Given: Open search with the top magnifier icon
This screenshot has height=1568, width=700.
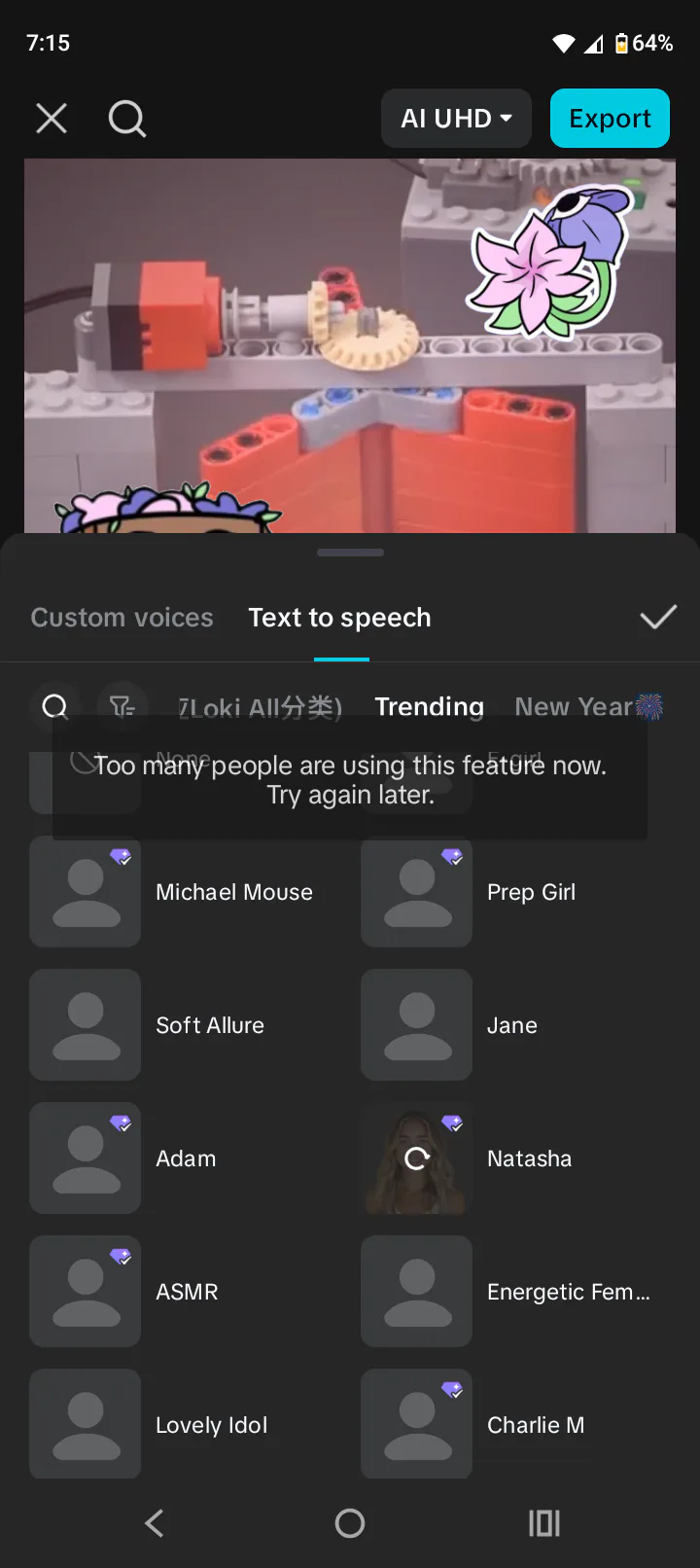Looking at the screenshot, I should tap(127, 119).
